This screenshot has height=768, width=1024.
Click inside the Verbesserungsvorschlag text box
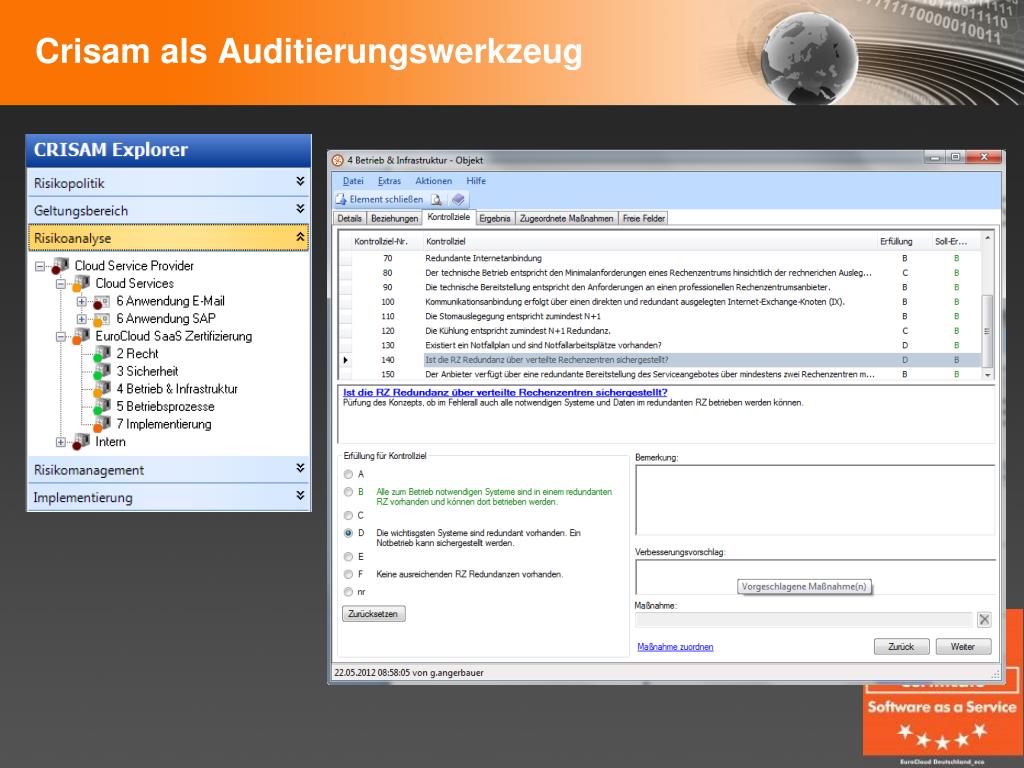point(814,577)
